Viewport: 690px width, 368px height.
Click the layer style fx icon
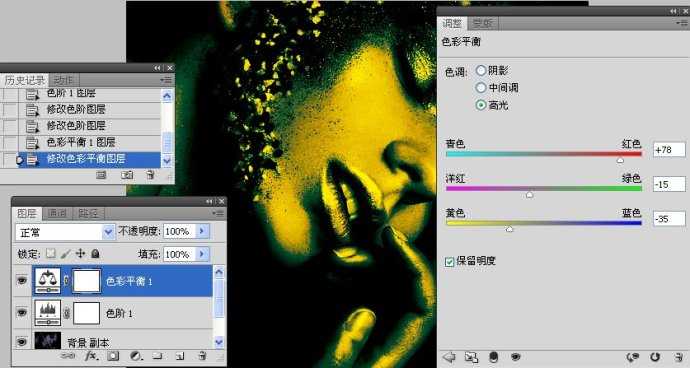91,356
